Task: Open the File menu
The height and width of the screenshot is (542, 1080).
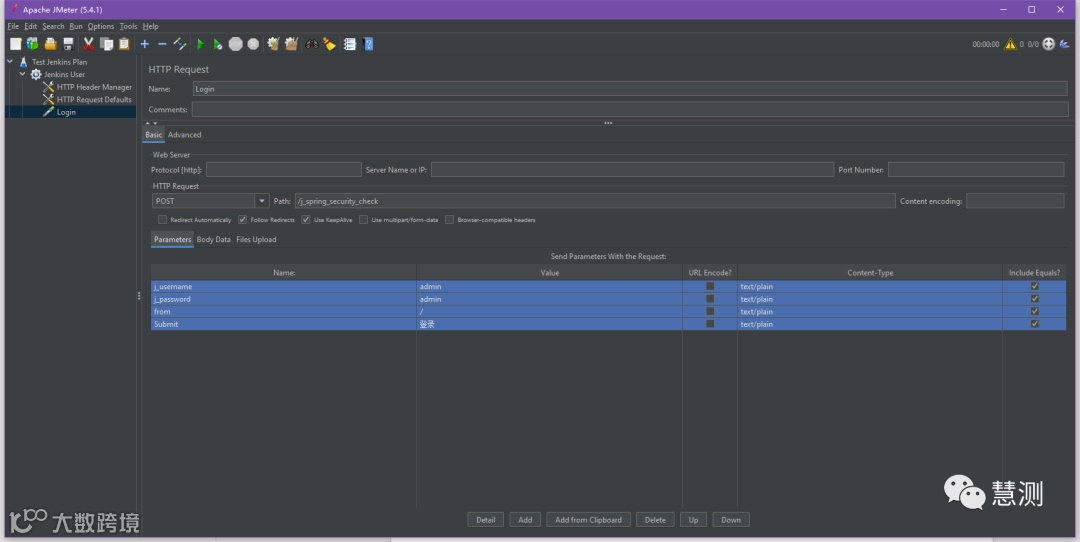Action: [x=13, y=26]
